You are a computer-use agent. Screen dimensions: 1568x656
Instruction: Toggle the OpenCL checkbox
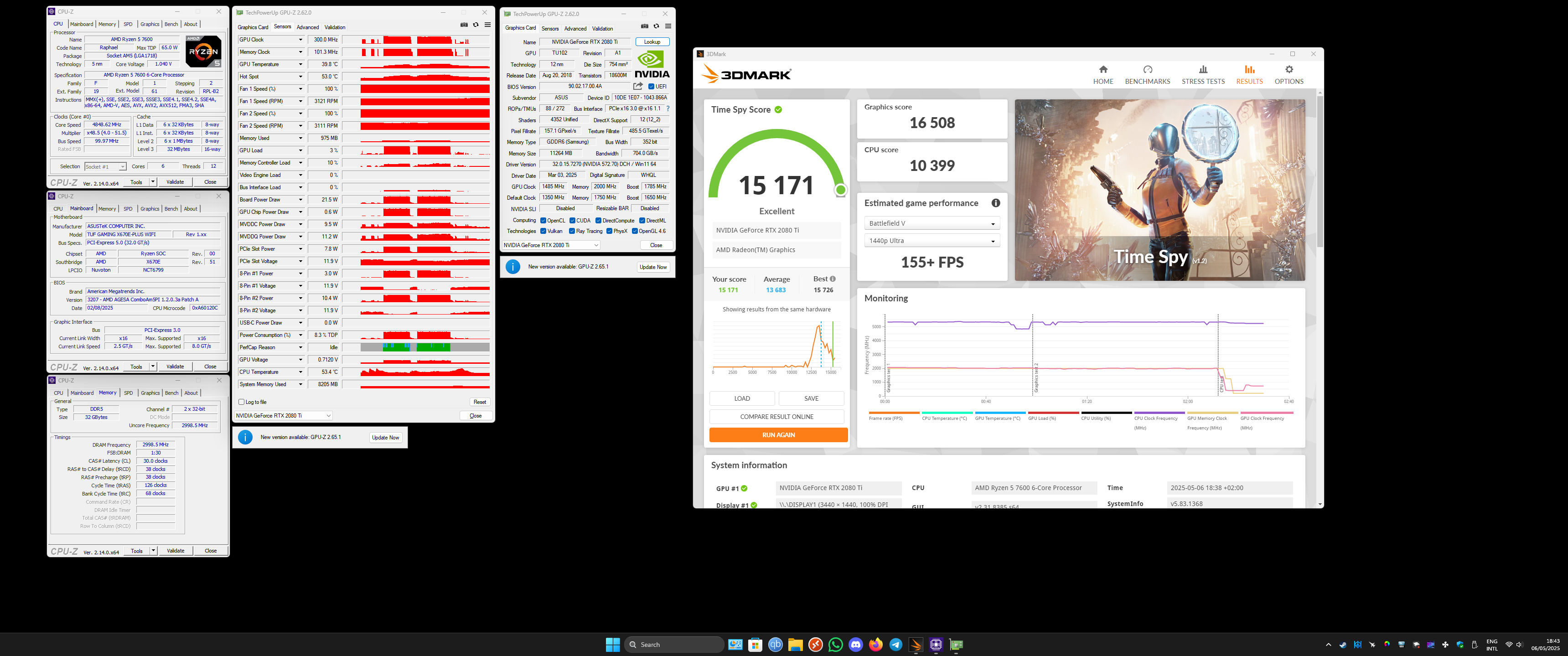543,220
